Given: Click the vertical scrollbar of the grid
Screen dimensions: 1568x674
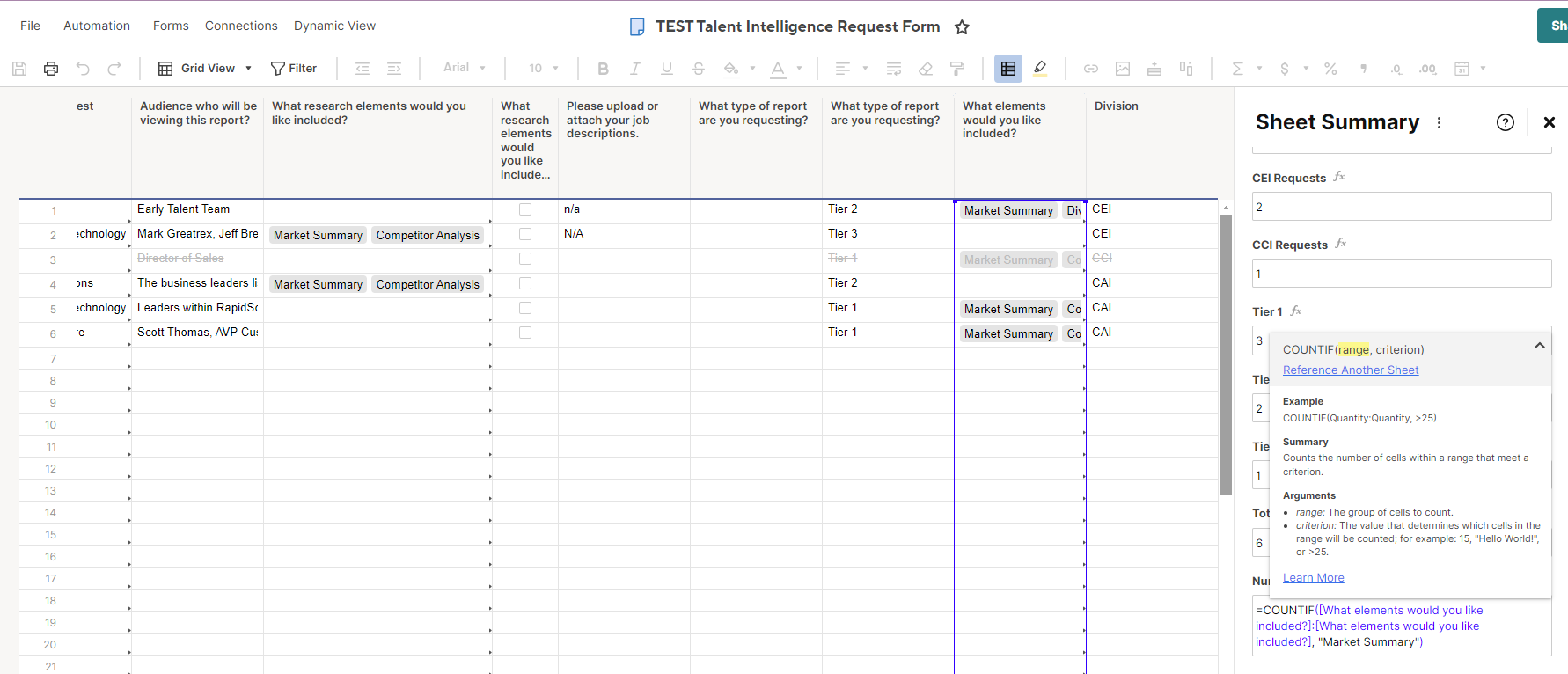Looking at the screenshot, I should pos(1226,354).
